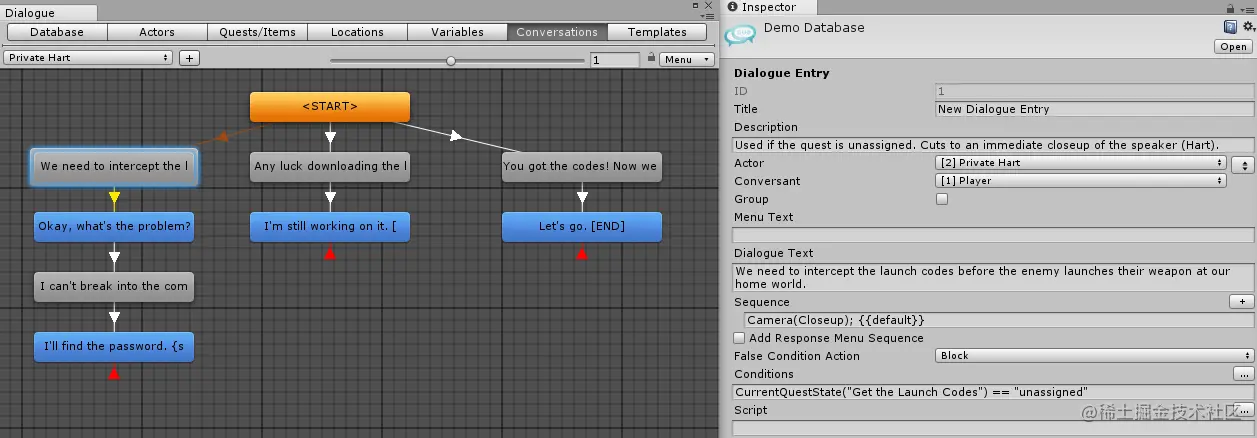Switch to the Quests/Items tab

pyautogui.click(x=257, y=32)
